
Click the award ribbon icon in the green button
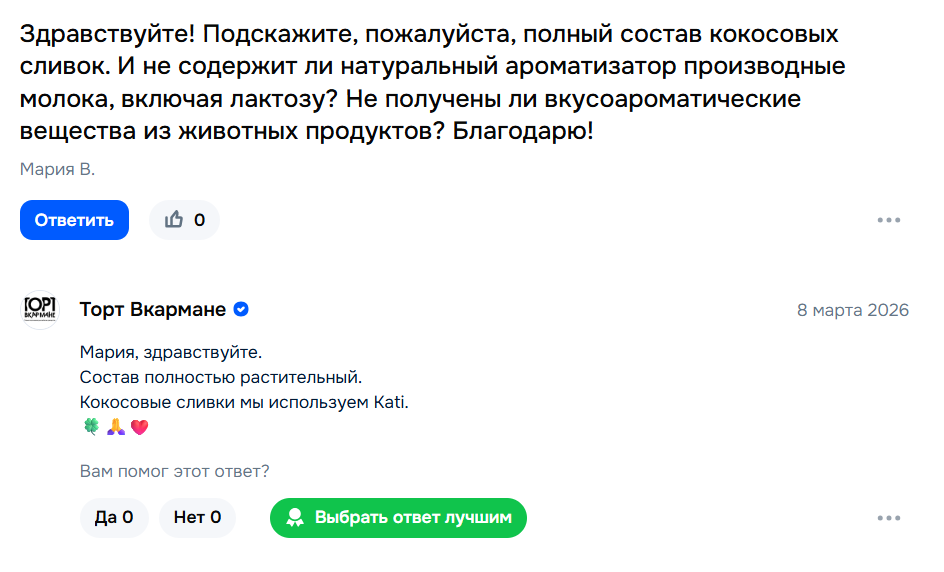296,518
